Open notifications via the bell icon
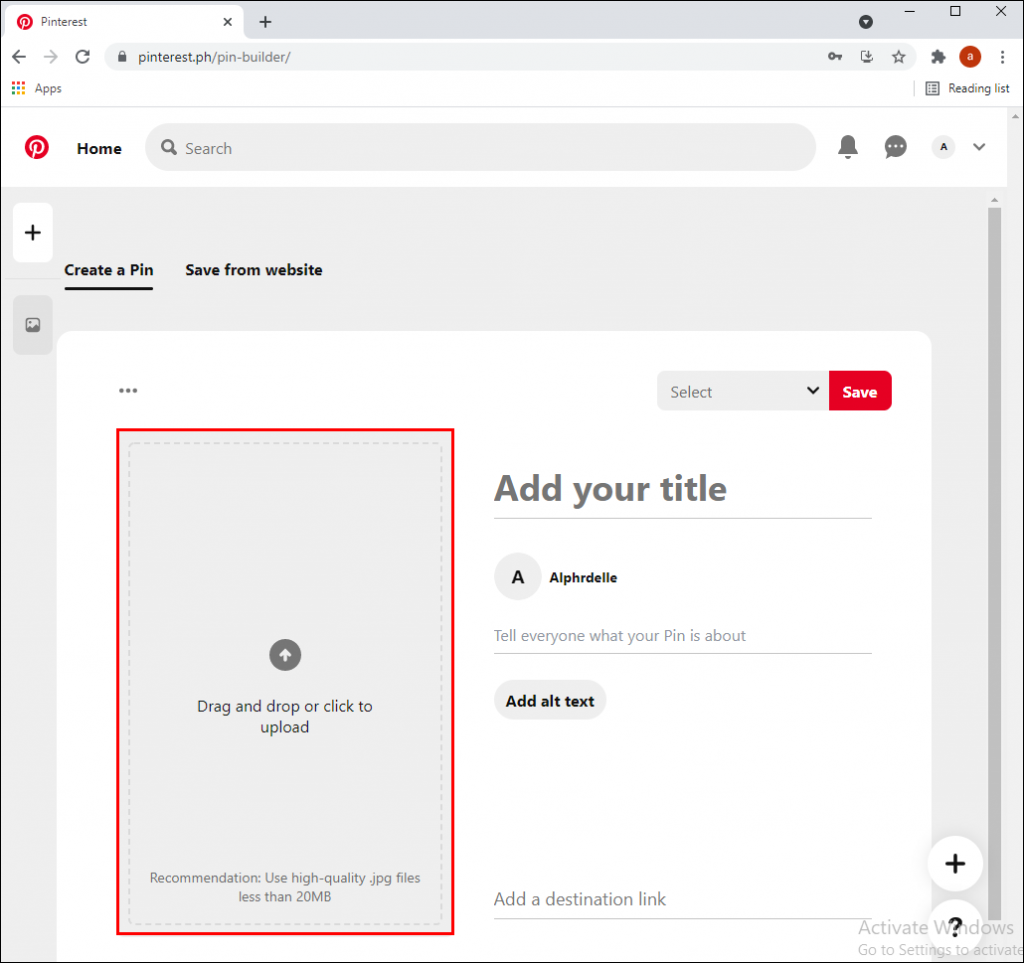This screenshot has width=1024, height=963. click(x=847, y=146)
